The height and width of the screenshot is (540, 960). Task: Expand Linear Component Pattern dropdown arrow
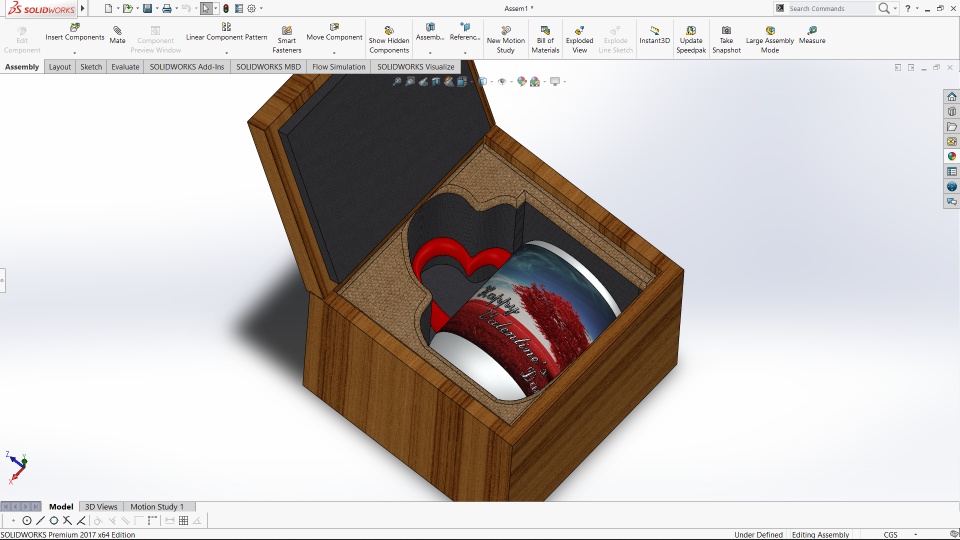point(226,52)
